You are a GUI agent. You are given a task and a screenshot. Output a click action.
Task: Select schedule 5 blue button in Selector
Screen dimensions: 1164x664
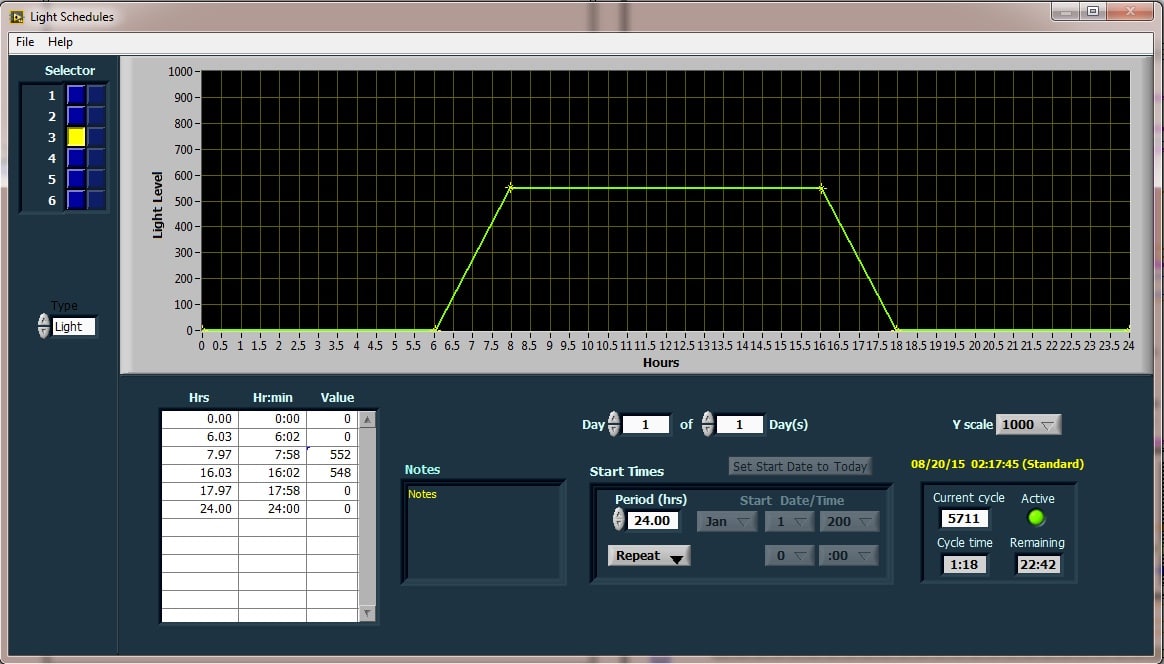point(76,178)
